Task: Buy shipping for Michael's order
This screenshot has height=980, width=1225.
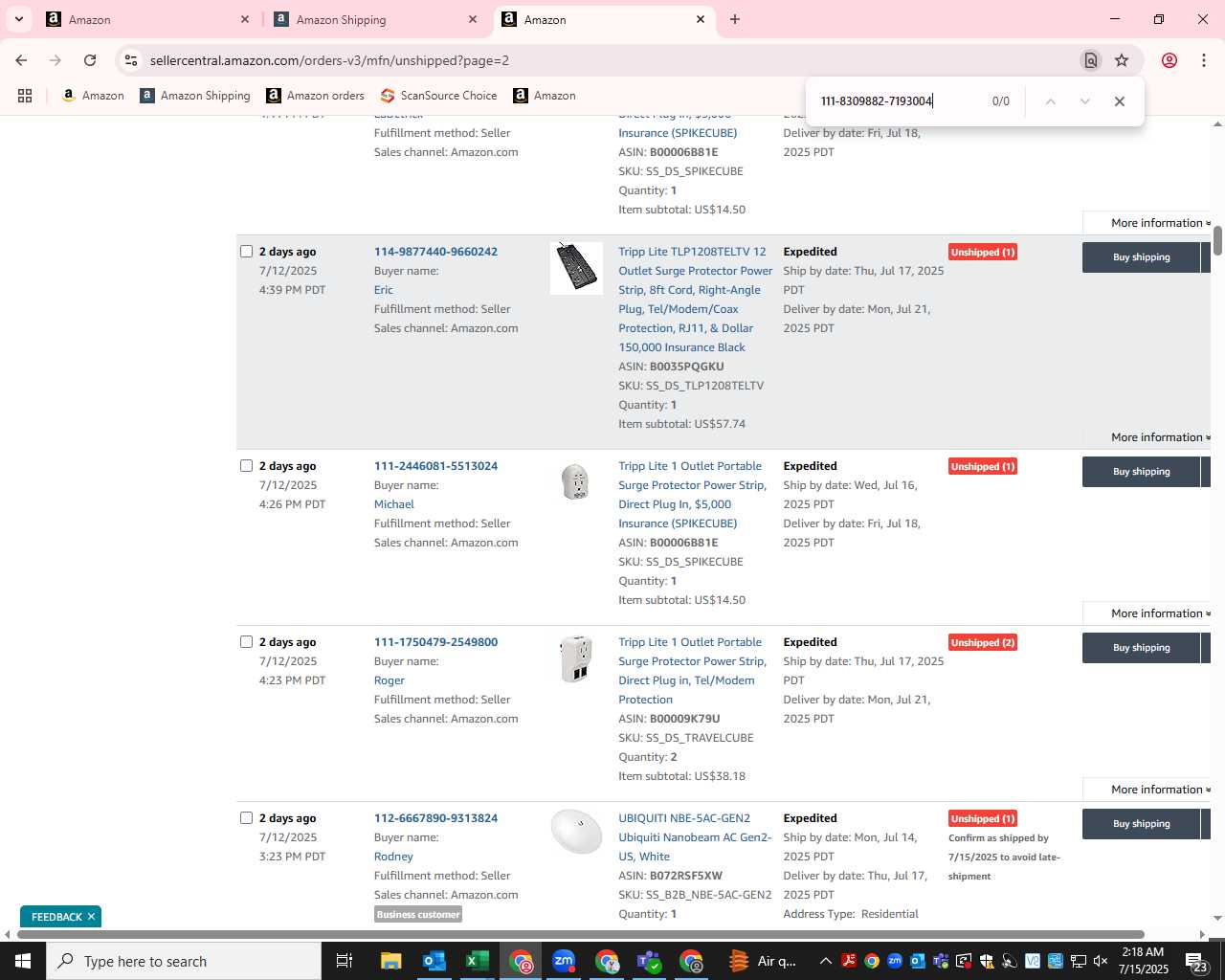Action: coord(1141,472)
